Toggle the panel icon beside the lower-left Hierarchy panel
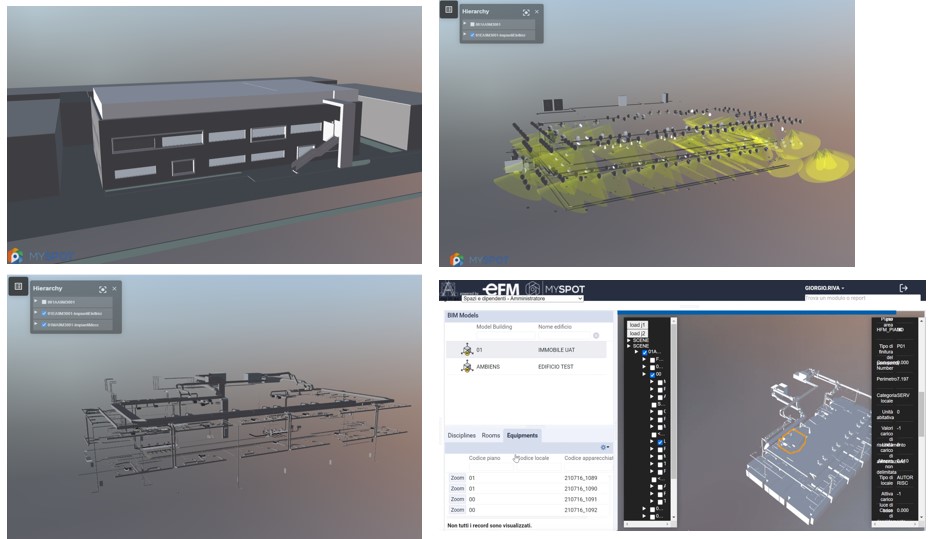This screenshot has width=931, height=539. pyautogui.click(x=17, y=286)
